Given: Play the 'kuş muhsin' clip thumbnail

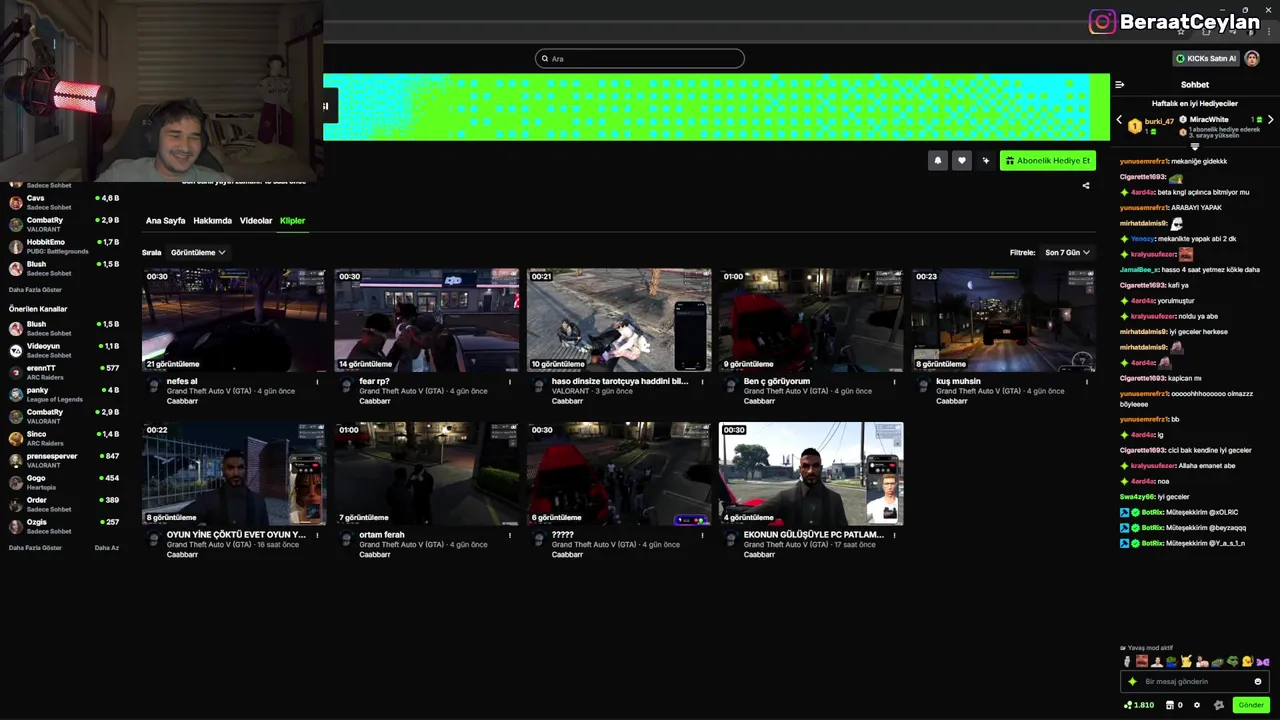Looking at the screenshot, I should point(1003,320).
